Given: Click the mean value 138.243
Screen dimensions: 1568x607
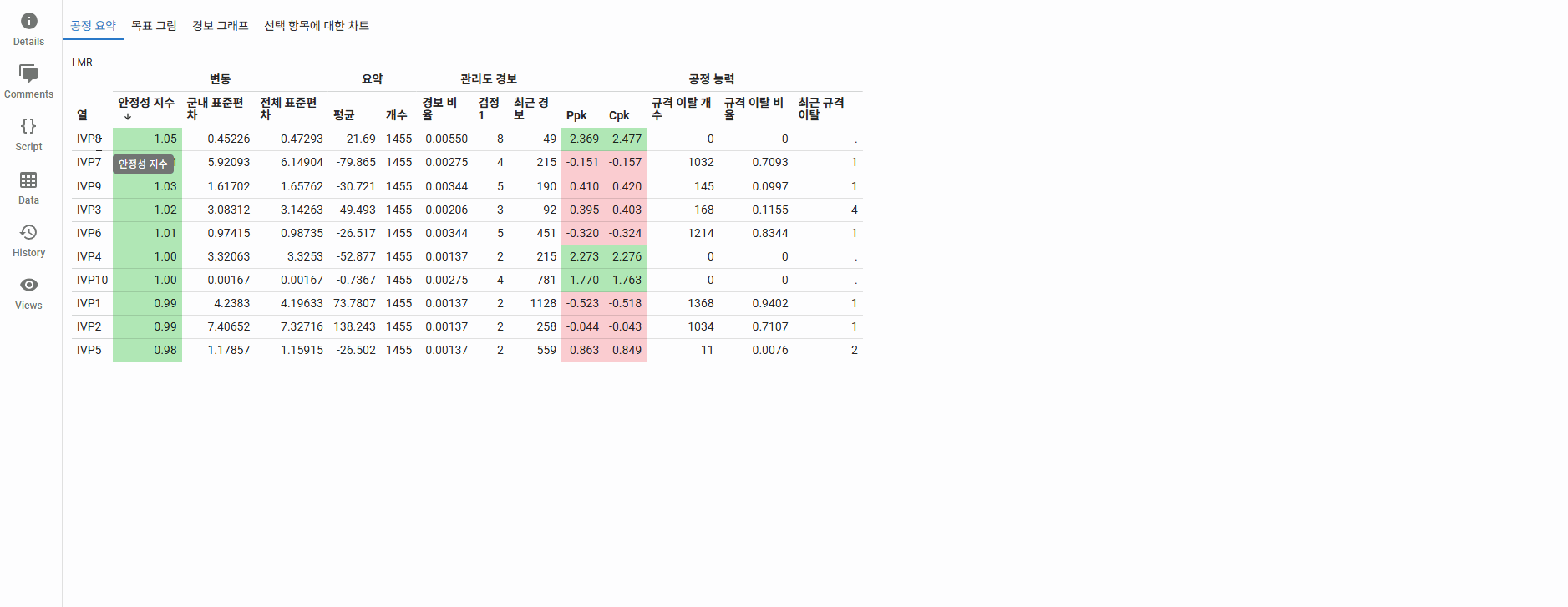Looking at the screenshot, I should click(354, 326).
